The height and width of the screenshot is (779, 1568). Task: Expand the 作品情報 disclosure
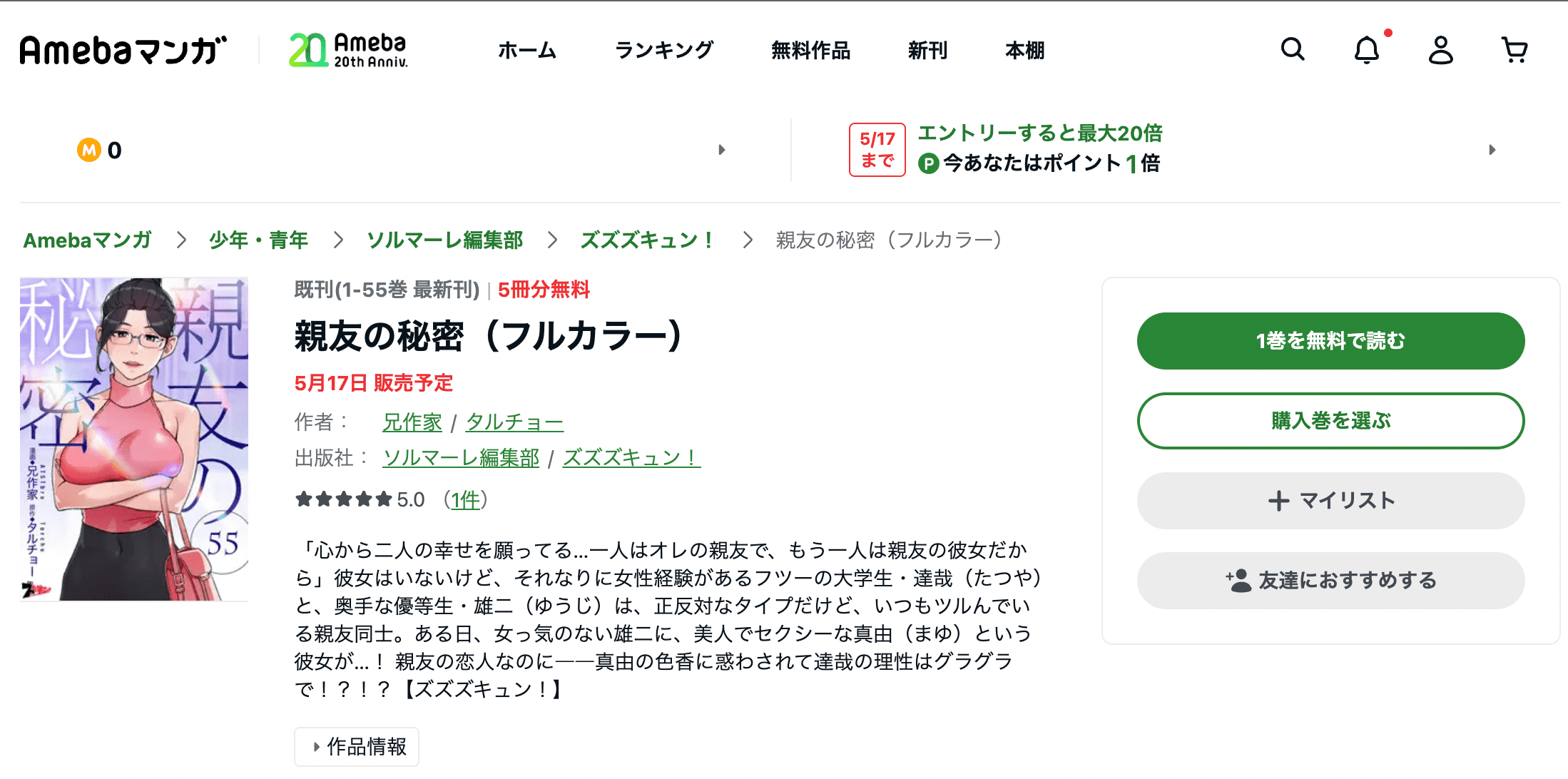tap(357, 747)
